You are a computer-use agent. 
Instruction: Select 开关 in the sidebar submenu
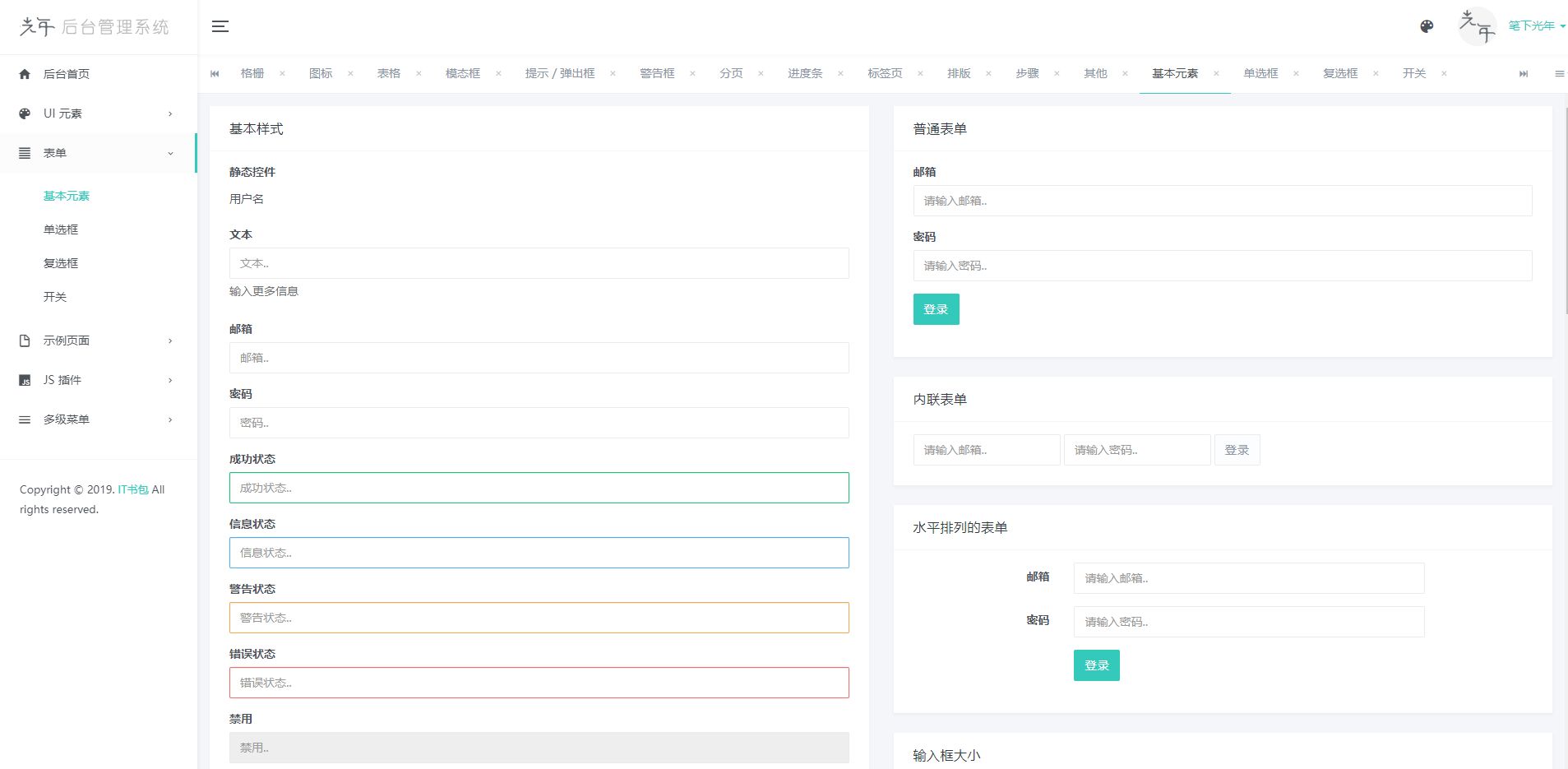coord(55,297)
